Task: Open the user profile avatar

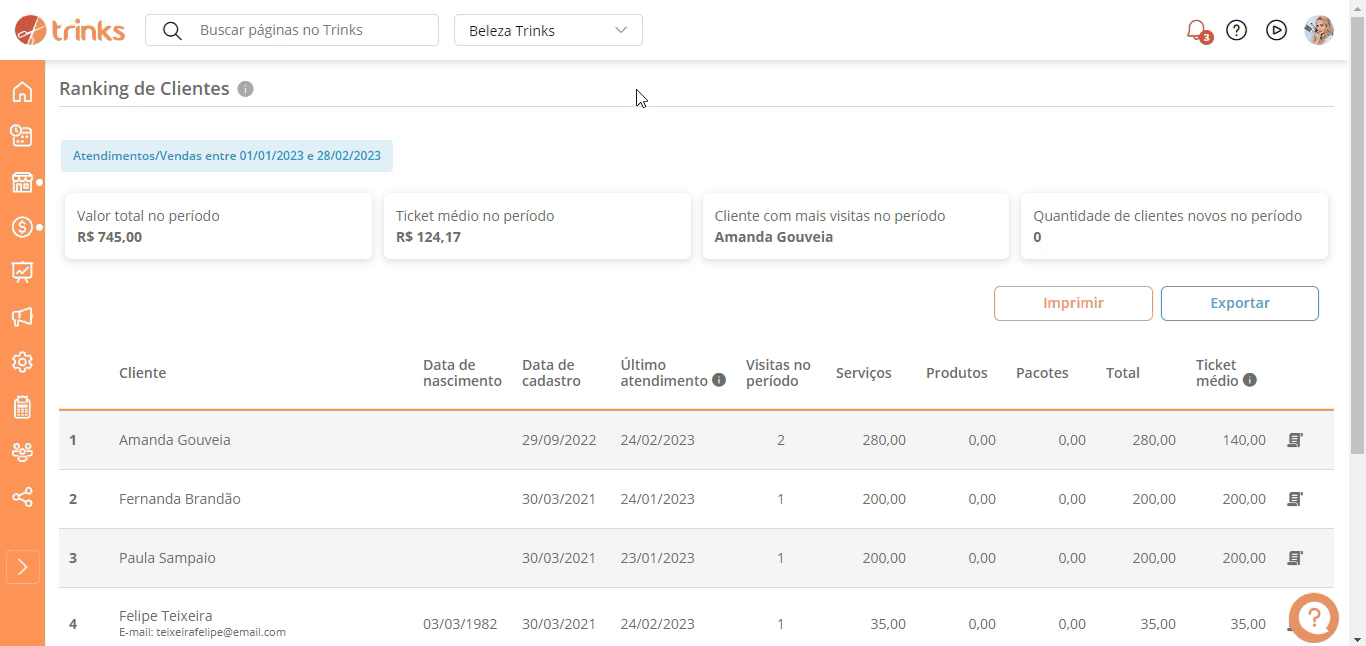Action: click(1319, 30)
